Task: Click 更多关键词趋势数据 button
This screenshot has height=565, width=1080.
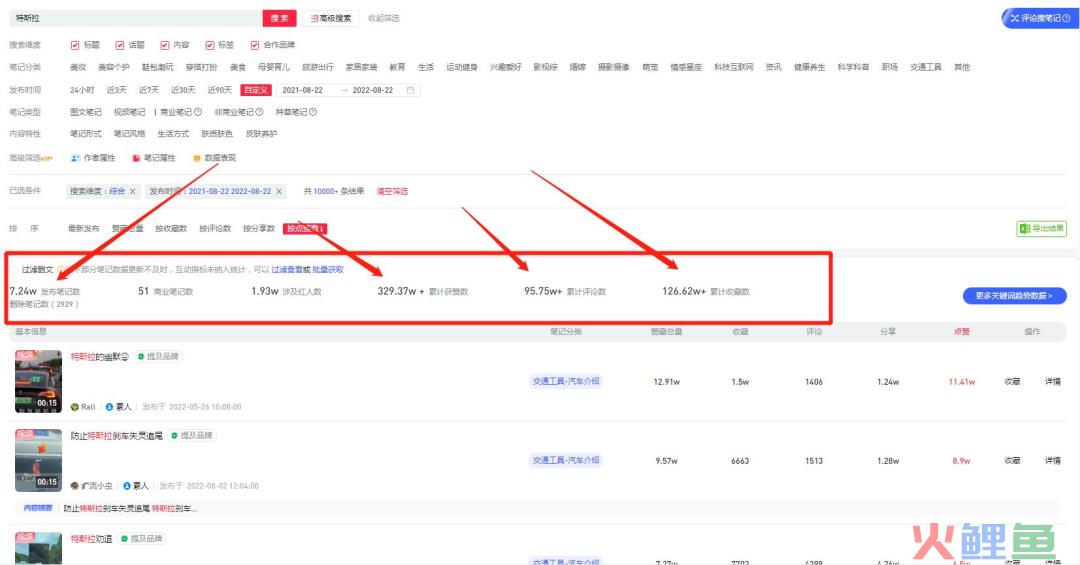Action: click(1014, 296)
